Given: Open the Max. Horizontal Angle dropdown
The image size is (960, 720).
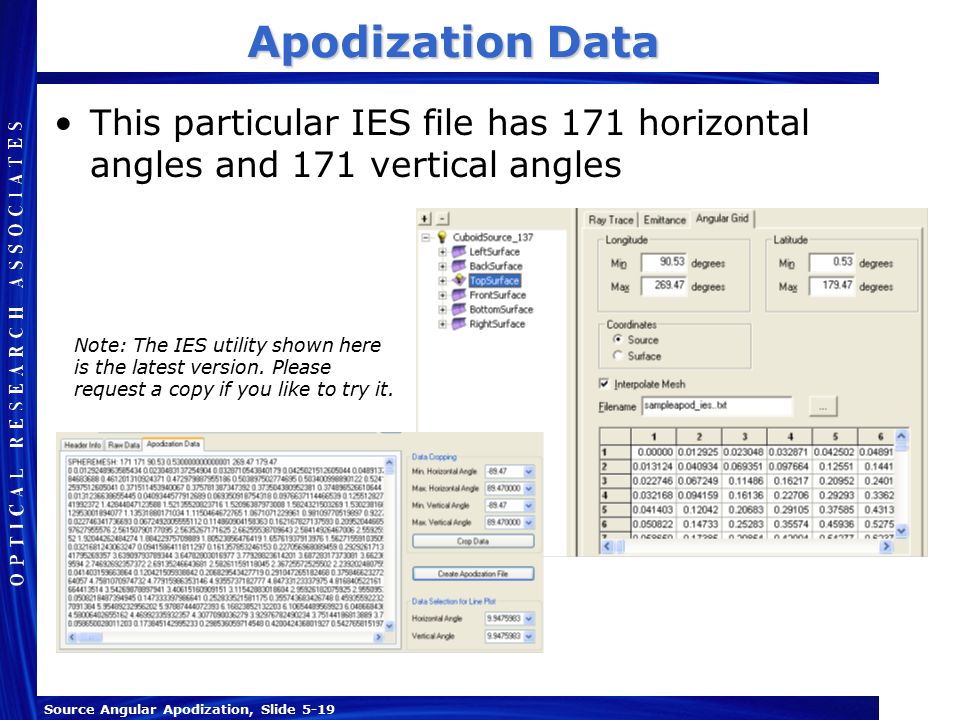Looking at the screenshot, I should click(x=528, y=489).
